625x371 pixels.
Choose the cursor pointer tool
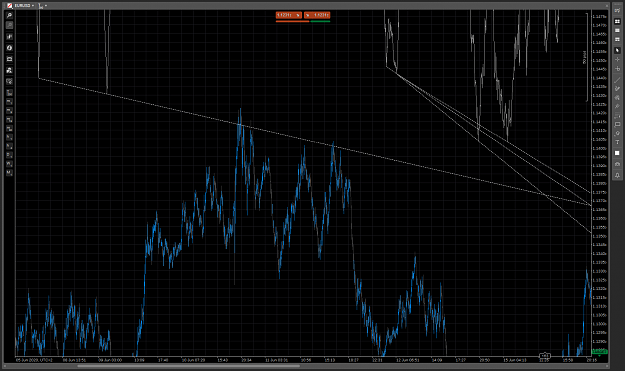point(617,51)
